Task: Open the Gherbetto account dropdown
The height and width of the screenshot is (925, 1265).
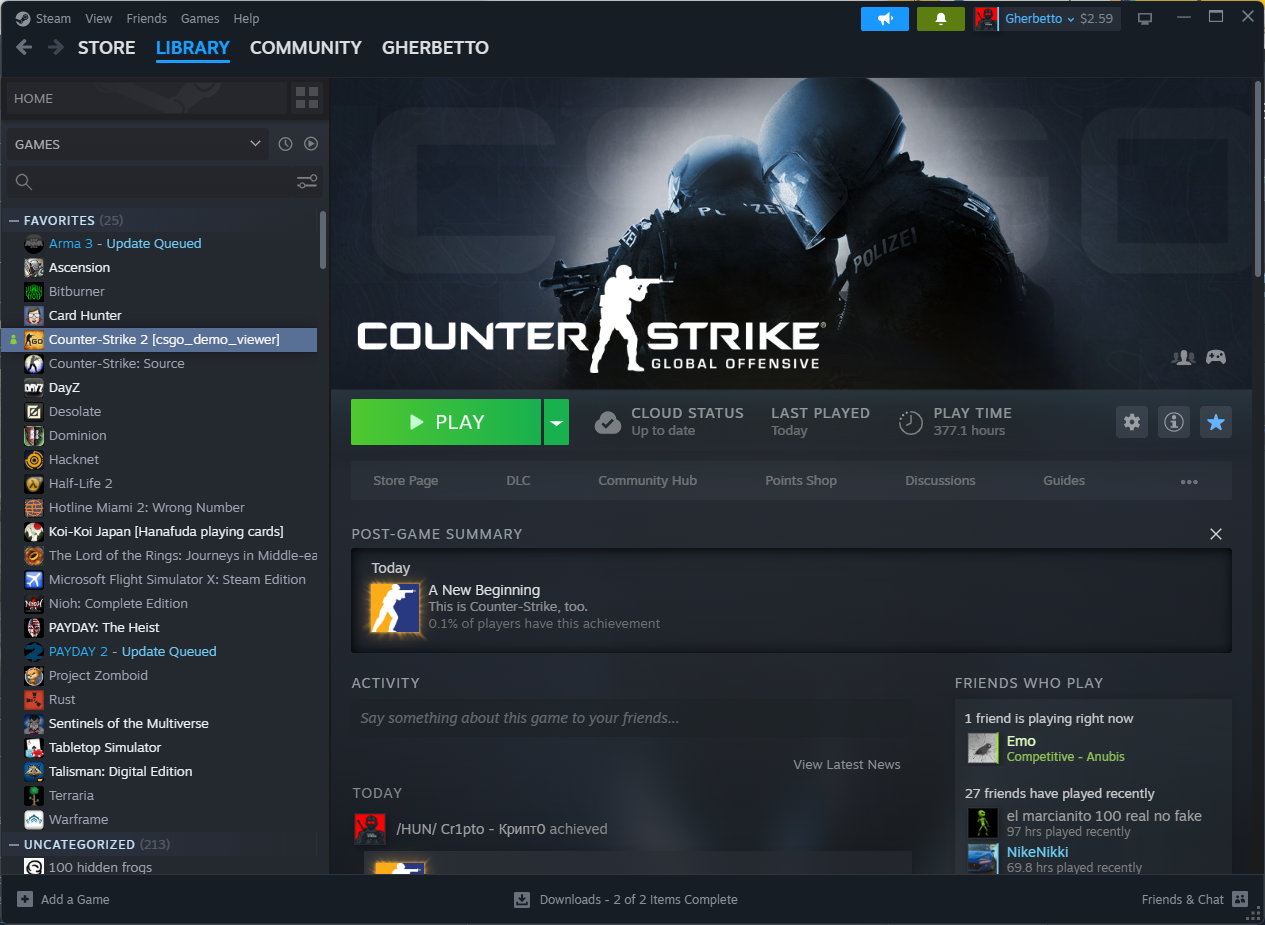Action: pos(1040,19)
